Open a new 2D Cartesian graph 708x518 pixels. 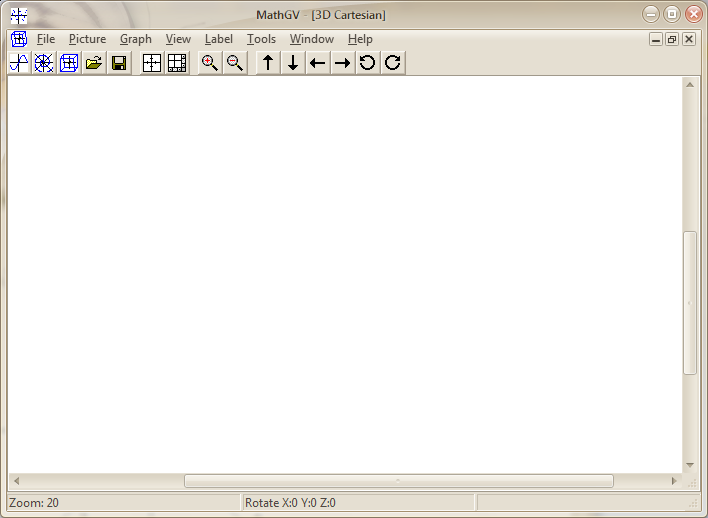pyautogui.click(x=19, y=63)
